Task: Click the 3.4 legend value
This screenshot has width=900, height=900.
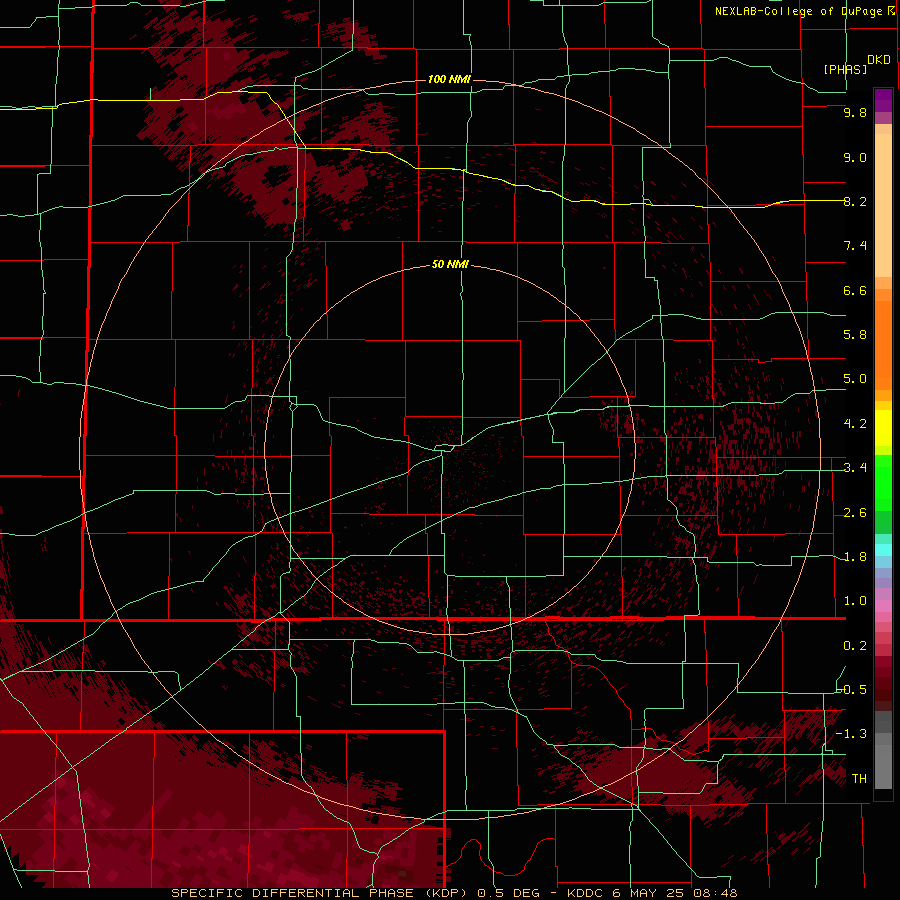Action: point(855,468)
